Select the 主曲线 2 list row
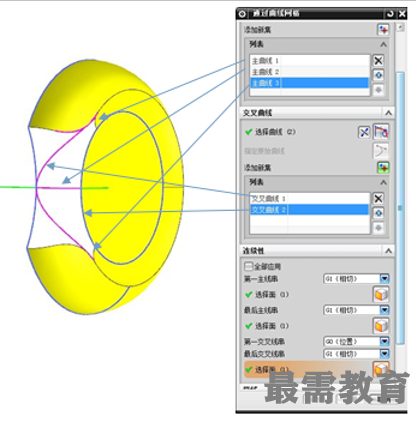 tap(309, 72)
